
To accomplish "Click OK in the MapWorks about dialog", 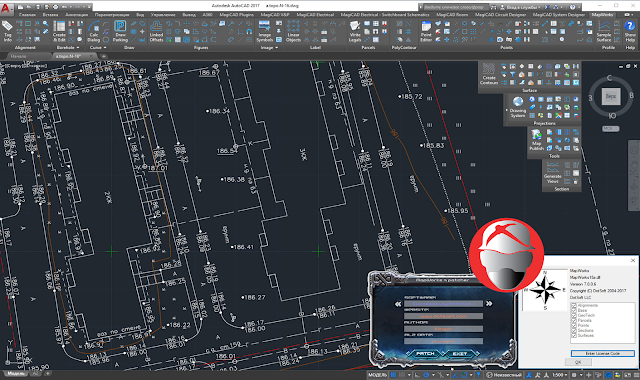I will click(578, 362).
